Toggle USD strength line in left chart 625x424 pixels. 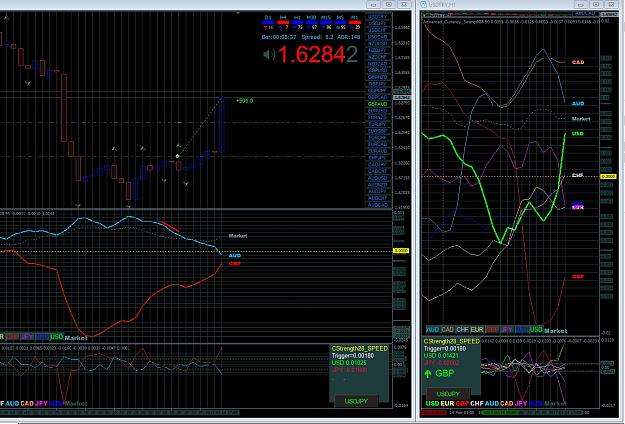(x=57, y=337)
